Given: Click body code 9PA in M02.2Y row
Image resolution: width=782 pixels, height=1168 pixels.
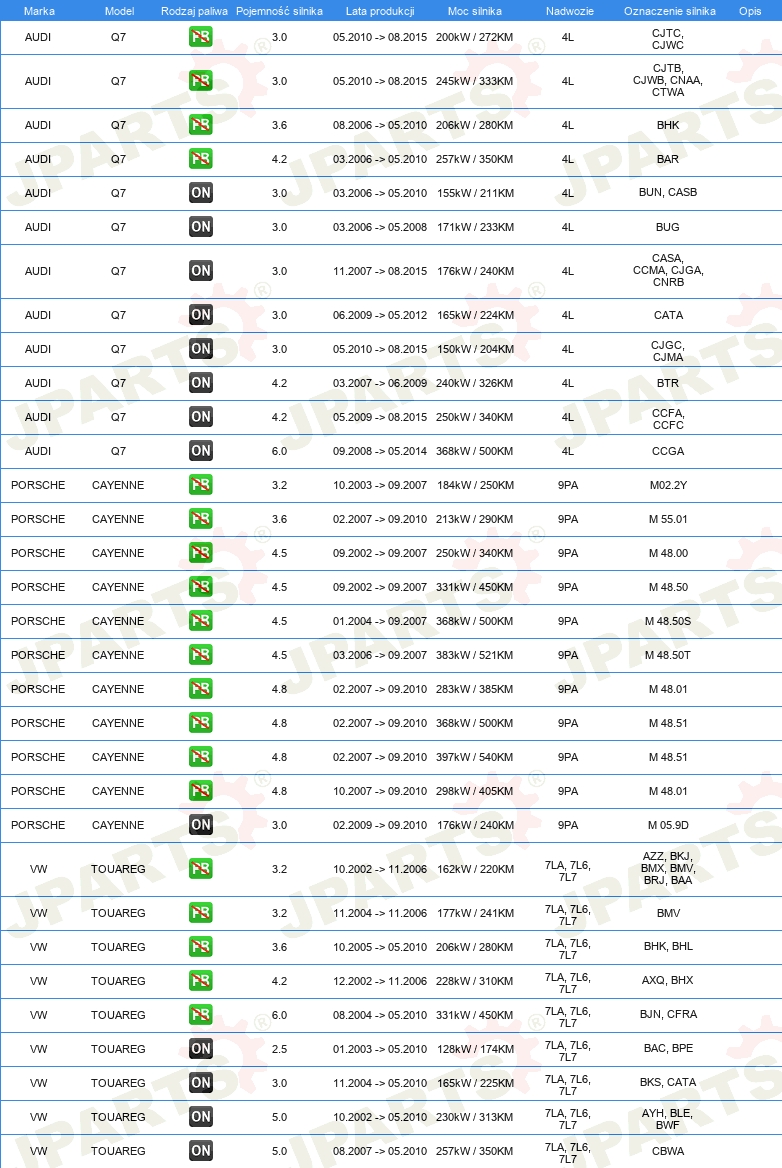Looking at the screenshot, I should coord(568,486).
